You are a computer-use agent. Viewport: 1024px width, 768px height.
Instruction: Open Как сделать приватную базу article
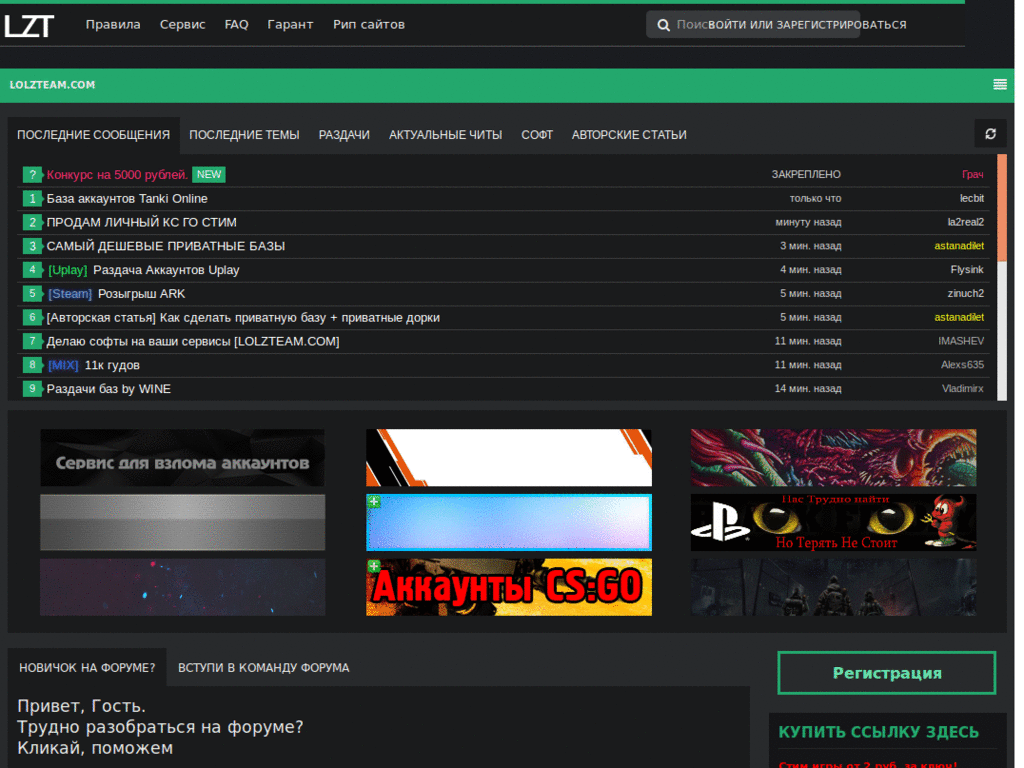point(243,317)
